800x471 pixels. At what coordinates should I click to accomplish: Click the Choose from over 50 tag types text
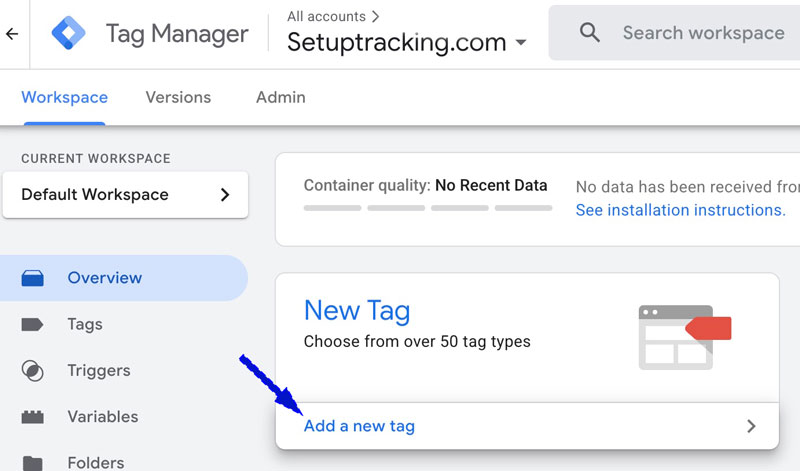point(417,341)
